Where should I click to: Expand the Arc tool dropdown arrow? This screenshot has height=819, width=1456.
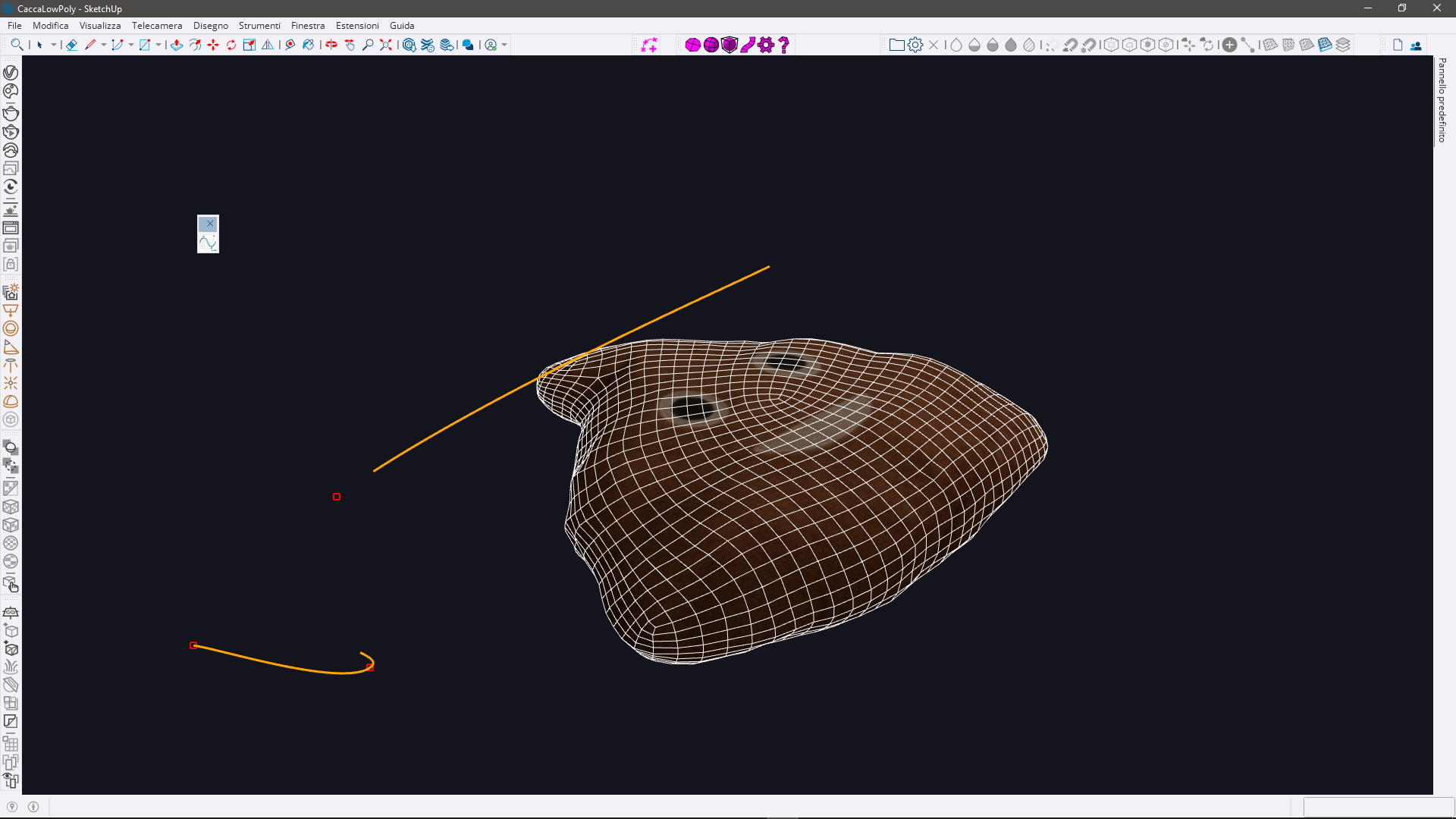(x=131, y=45)
